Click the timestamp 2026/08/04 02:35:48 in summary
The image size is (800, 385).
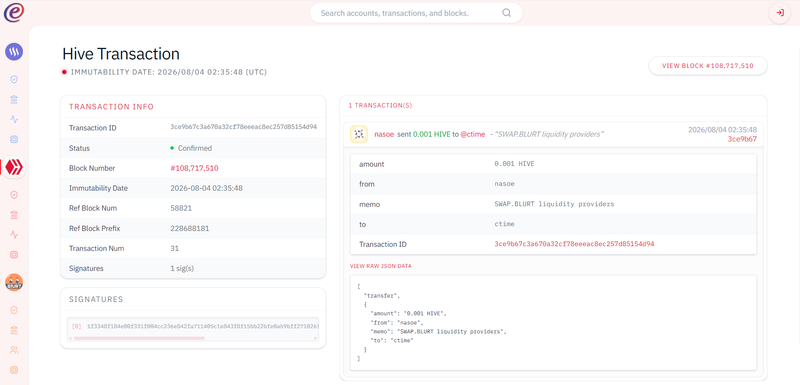click(x=722, y=130)
